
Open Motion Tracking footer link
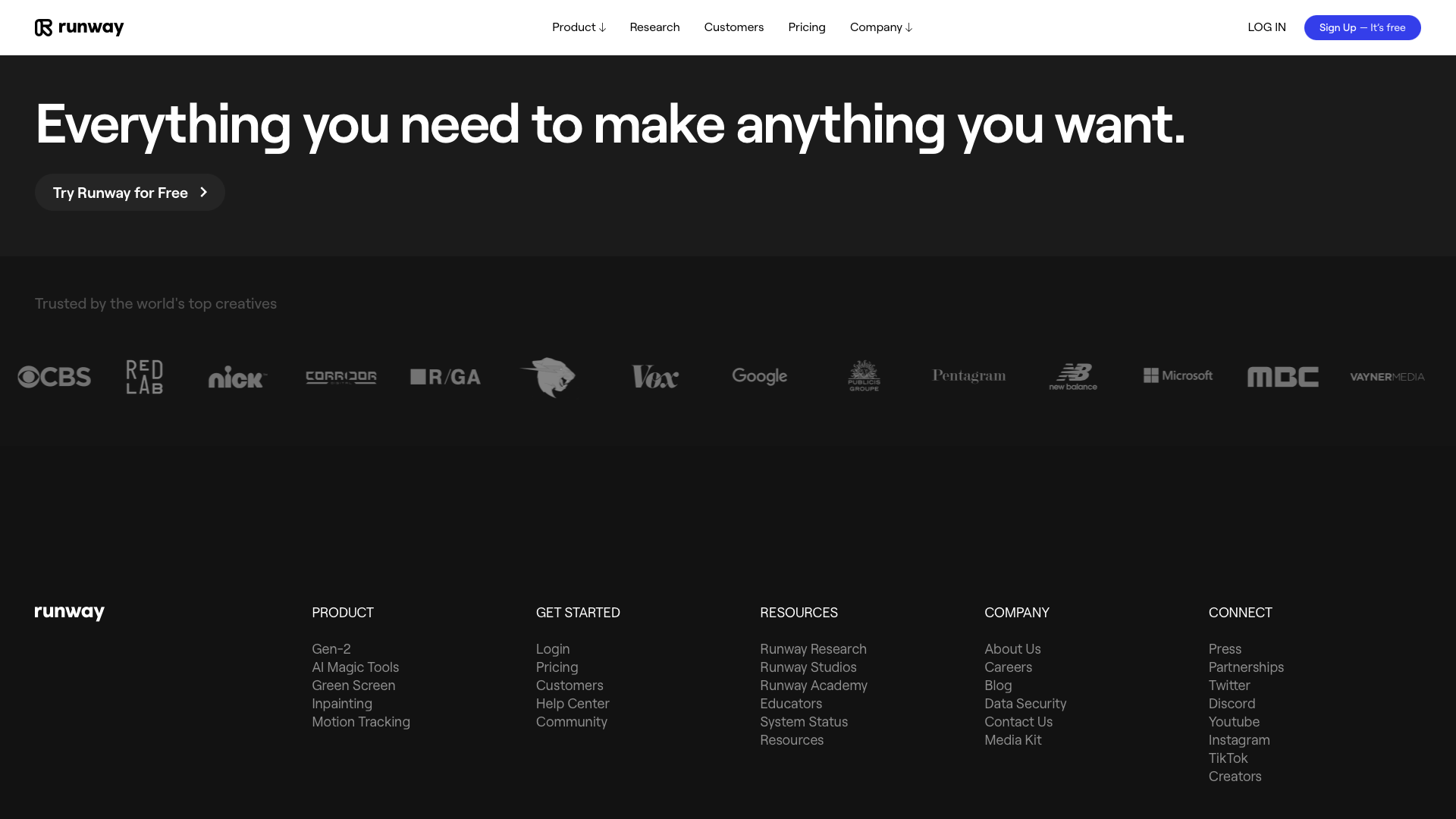[361, 722]
